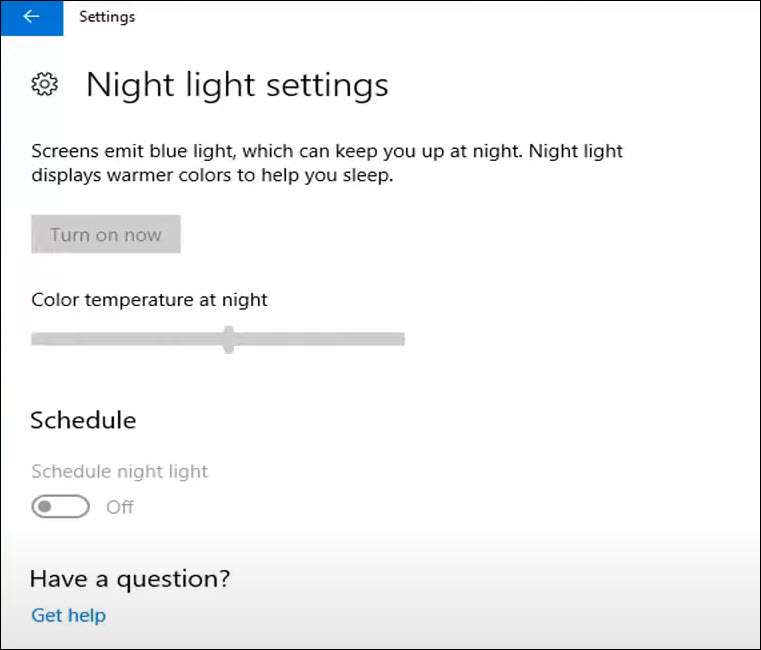Open the Get help link
Viewport: 761px width, 650px height.
(68, 615)
